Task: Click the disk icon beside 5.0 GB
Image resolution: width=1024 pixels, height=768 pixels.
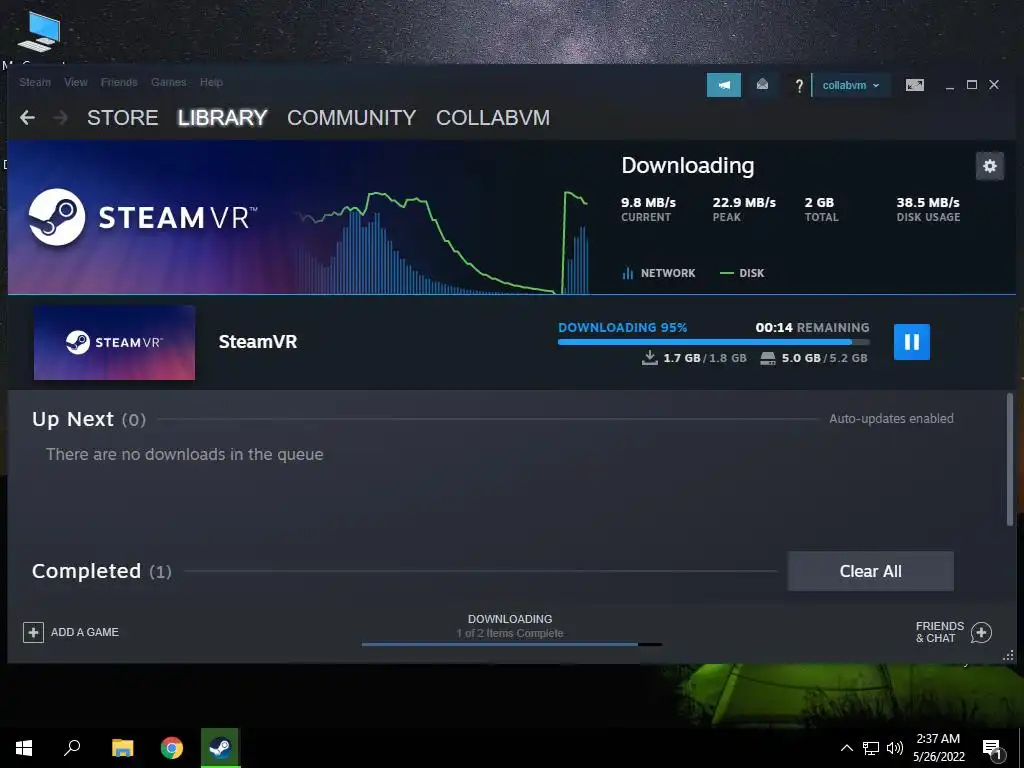Action: click(768, 358)
